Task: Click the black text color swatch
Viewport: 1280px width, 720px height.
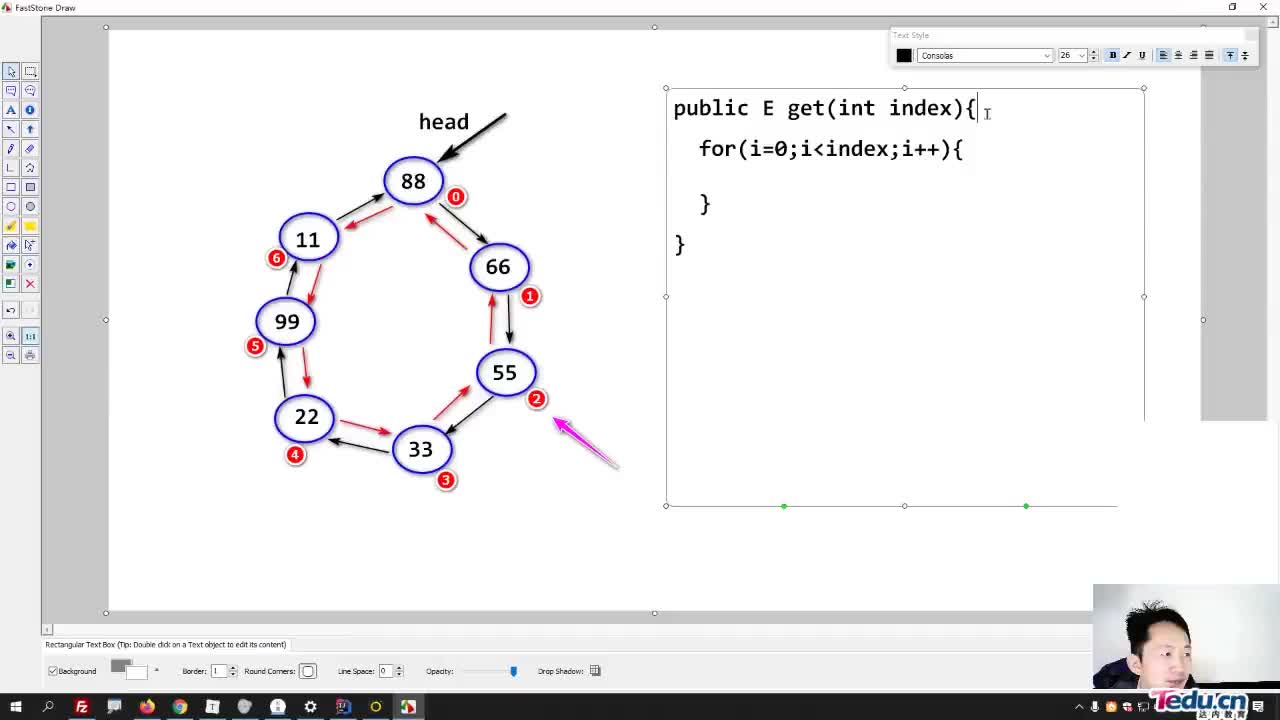Action: pyautogui.click(x=904, y=55)
